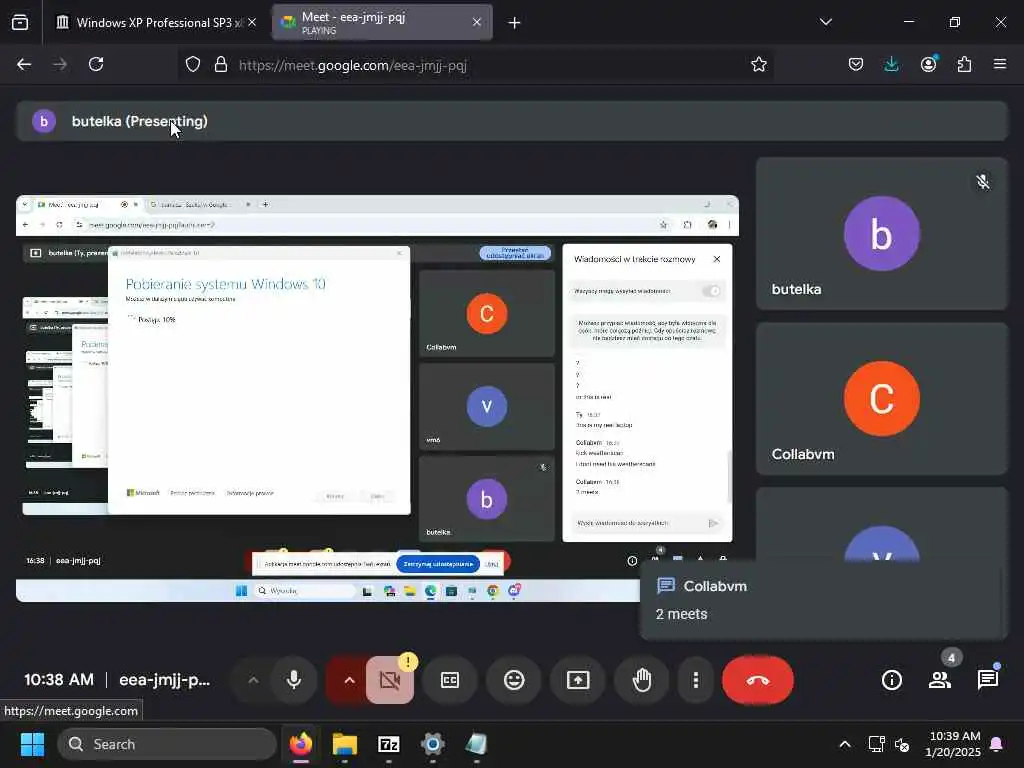Click the taskbar Search box
1024x768 pixels.
(x=167, y=744)
